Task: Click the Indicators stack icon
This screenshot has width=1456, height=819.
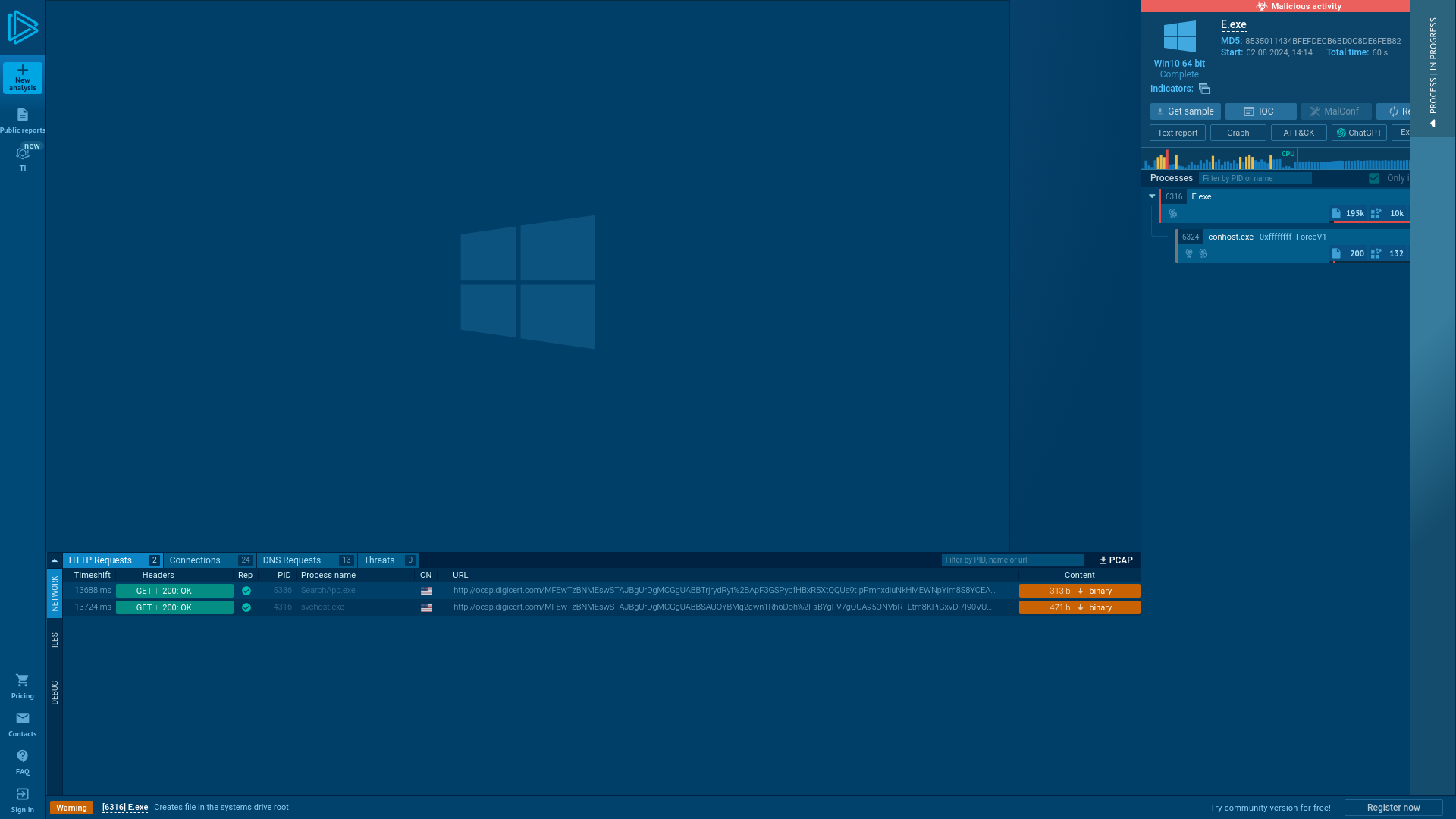Action: [1204, 89]
